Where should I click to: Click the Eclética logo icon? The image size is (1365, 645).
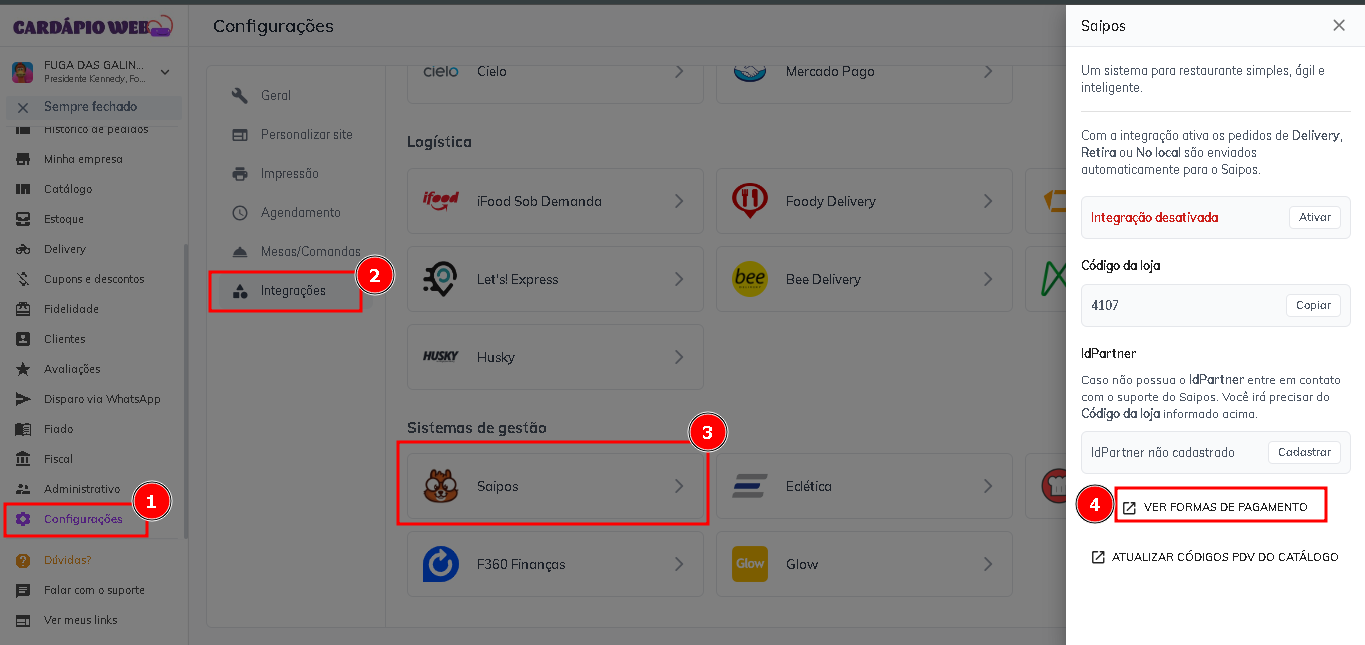[x=749, y=486]
